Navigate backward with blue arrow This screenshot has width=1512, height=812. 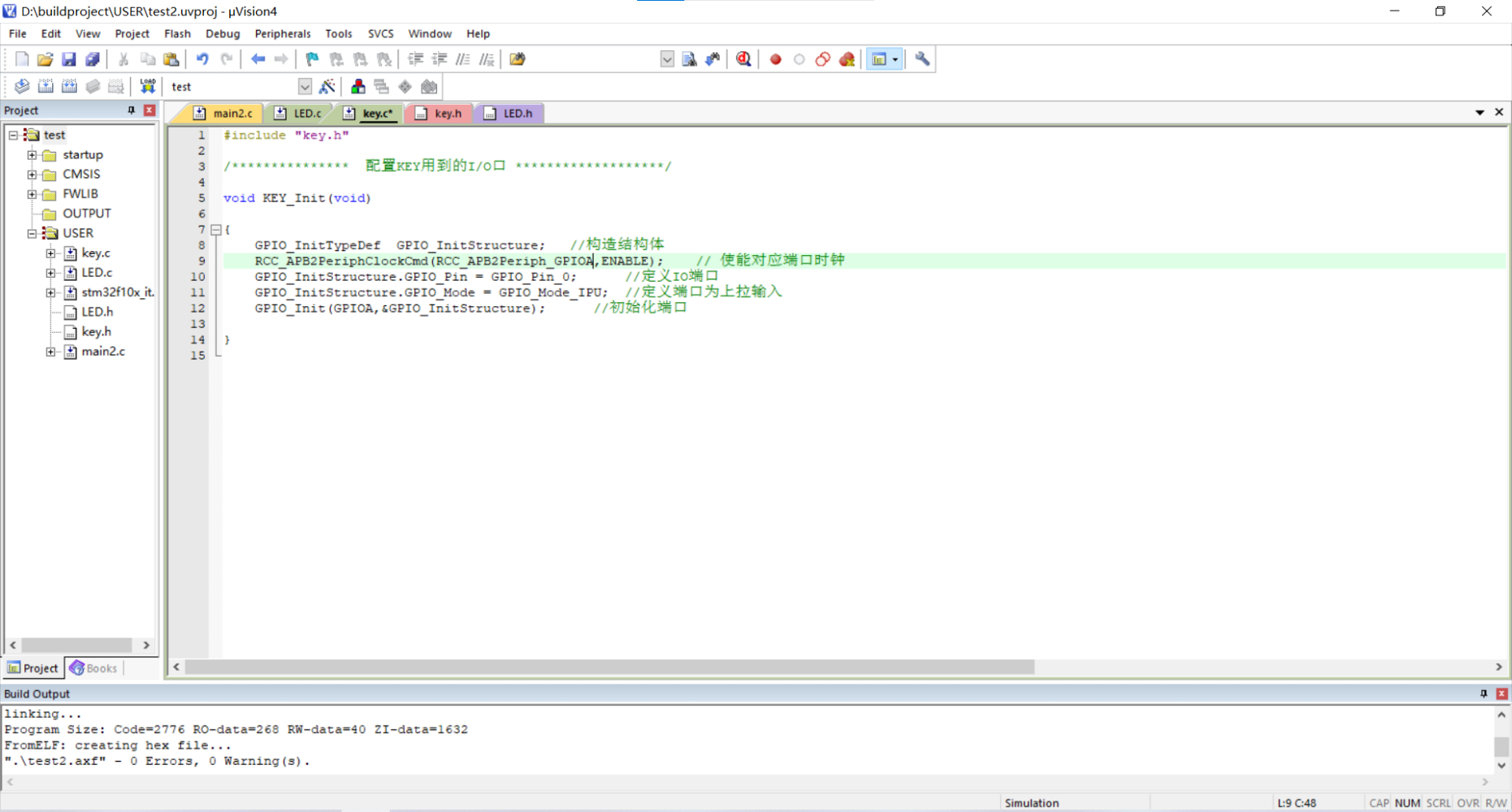point(258,59)
